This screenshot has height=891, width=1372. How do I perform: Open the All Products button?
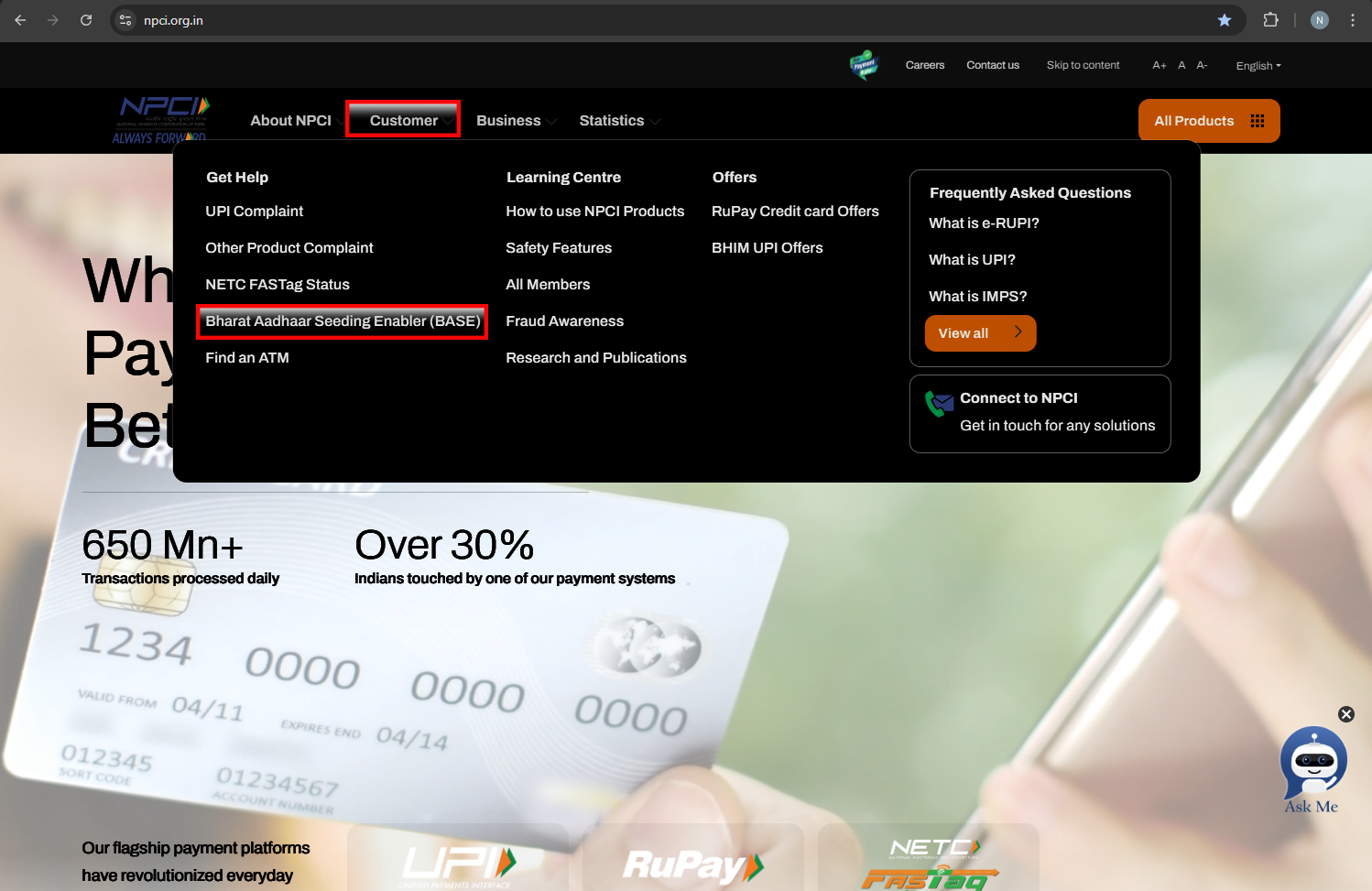(x=1209, y=121)
